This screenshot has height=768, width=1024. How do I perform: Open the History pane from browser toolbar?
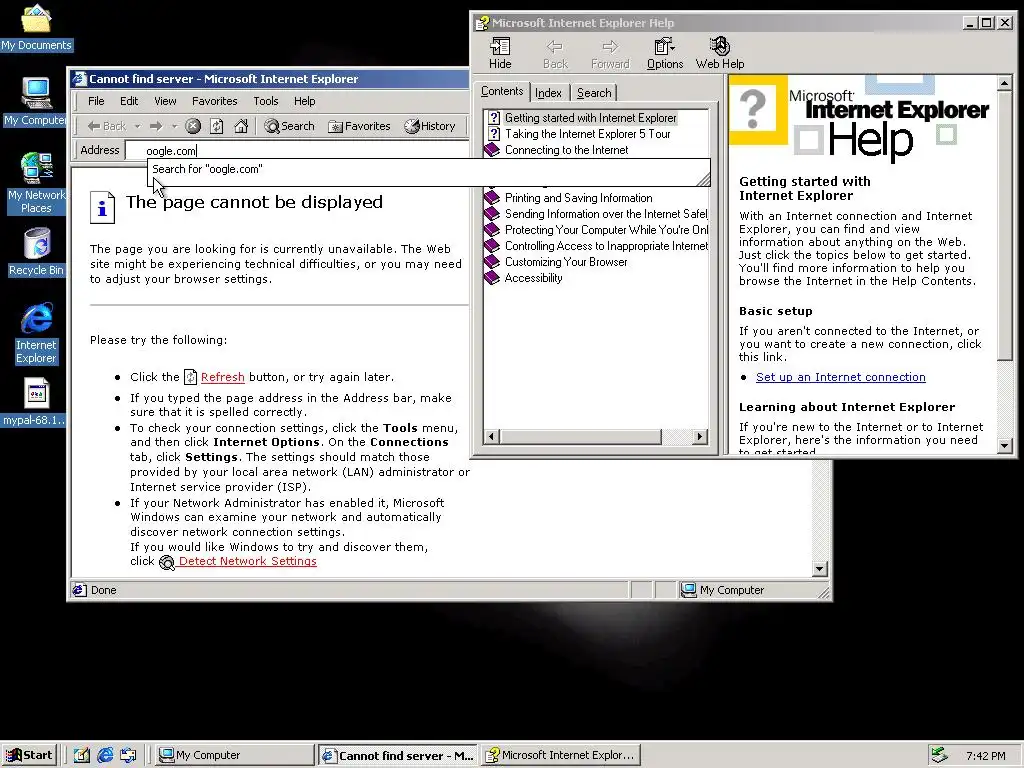click(429, 126)
